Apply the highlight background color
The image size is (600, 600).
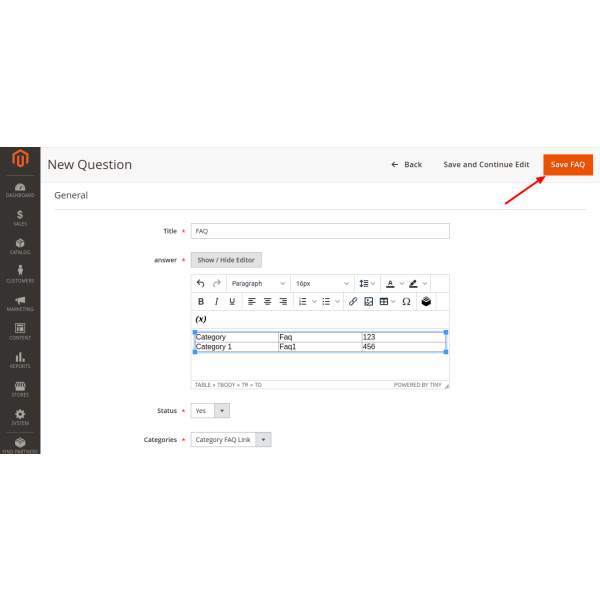[413, 284]
